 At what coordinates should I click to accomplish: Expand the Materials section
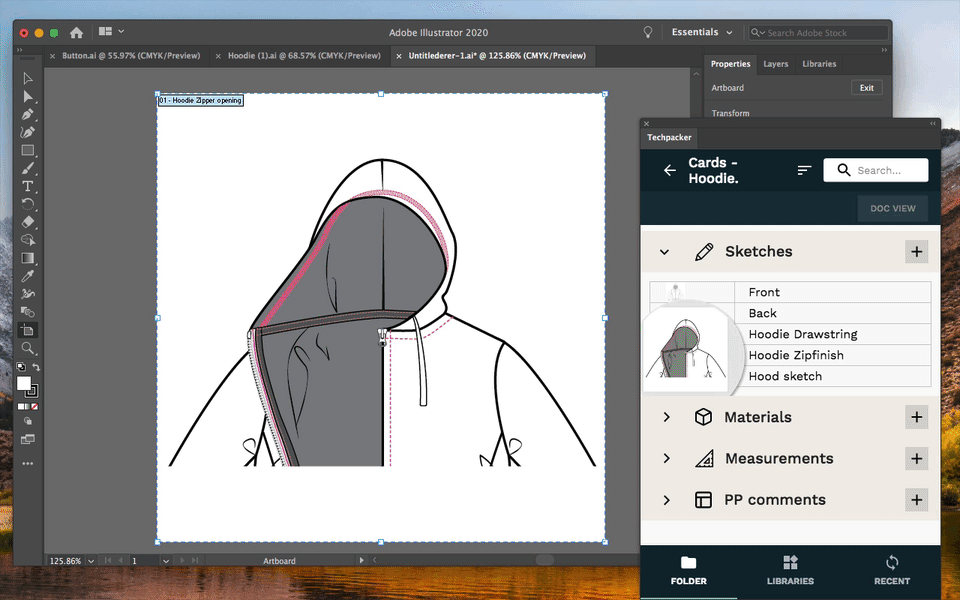coord(666,417)
